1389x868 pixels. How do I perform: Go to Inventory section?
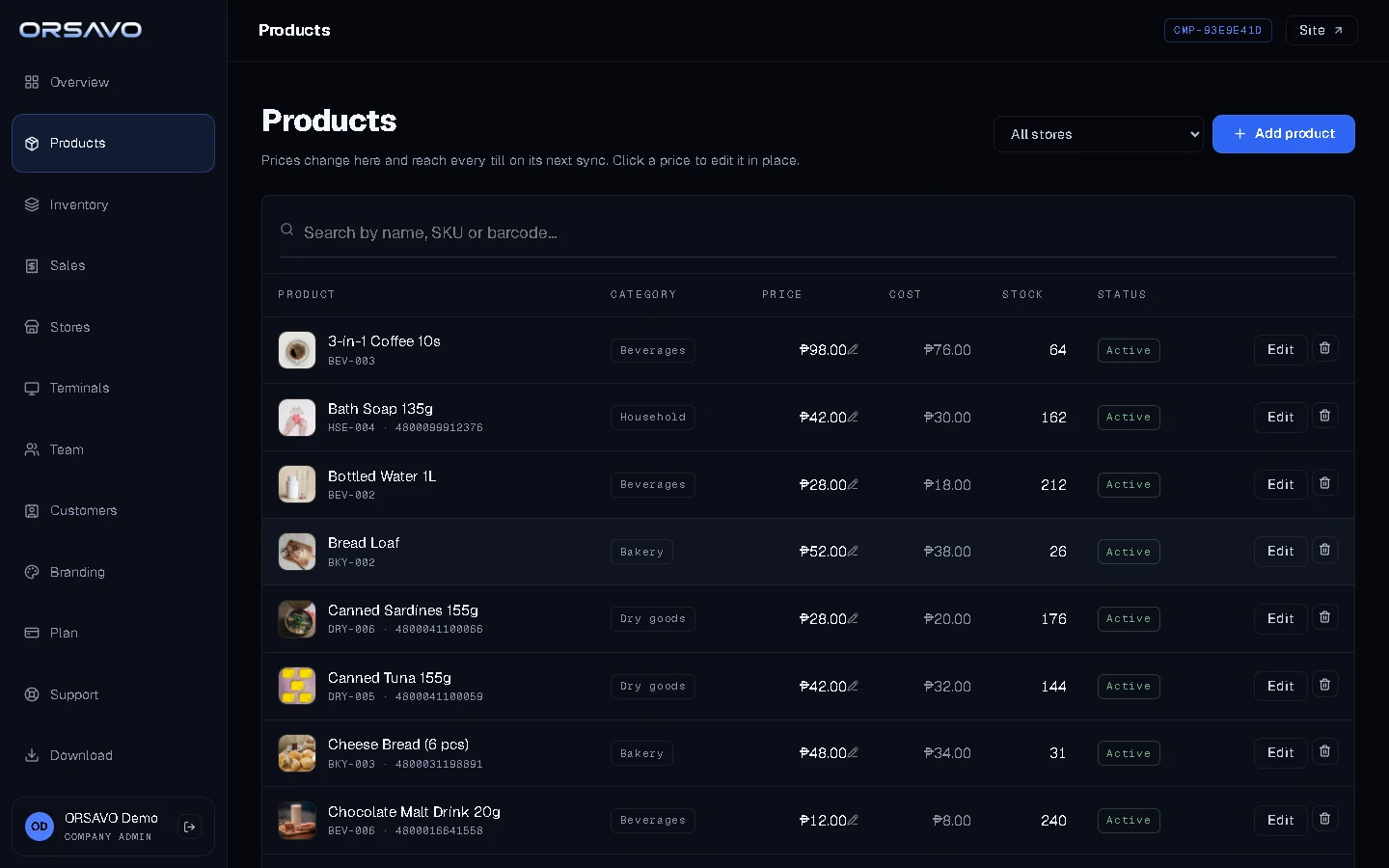113,204
